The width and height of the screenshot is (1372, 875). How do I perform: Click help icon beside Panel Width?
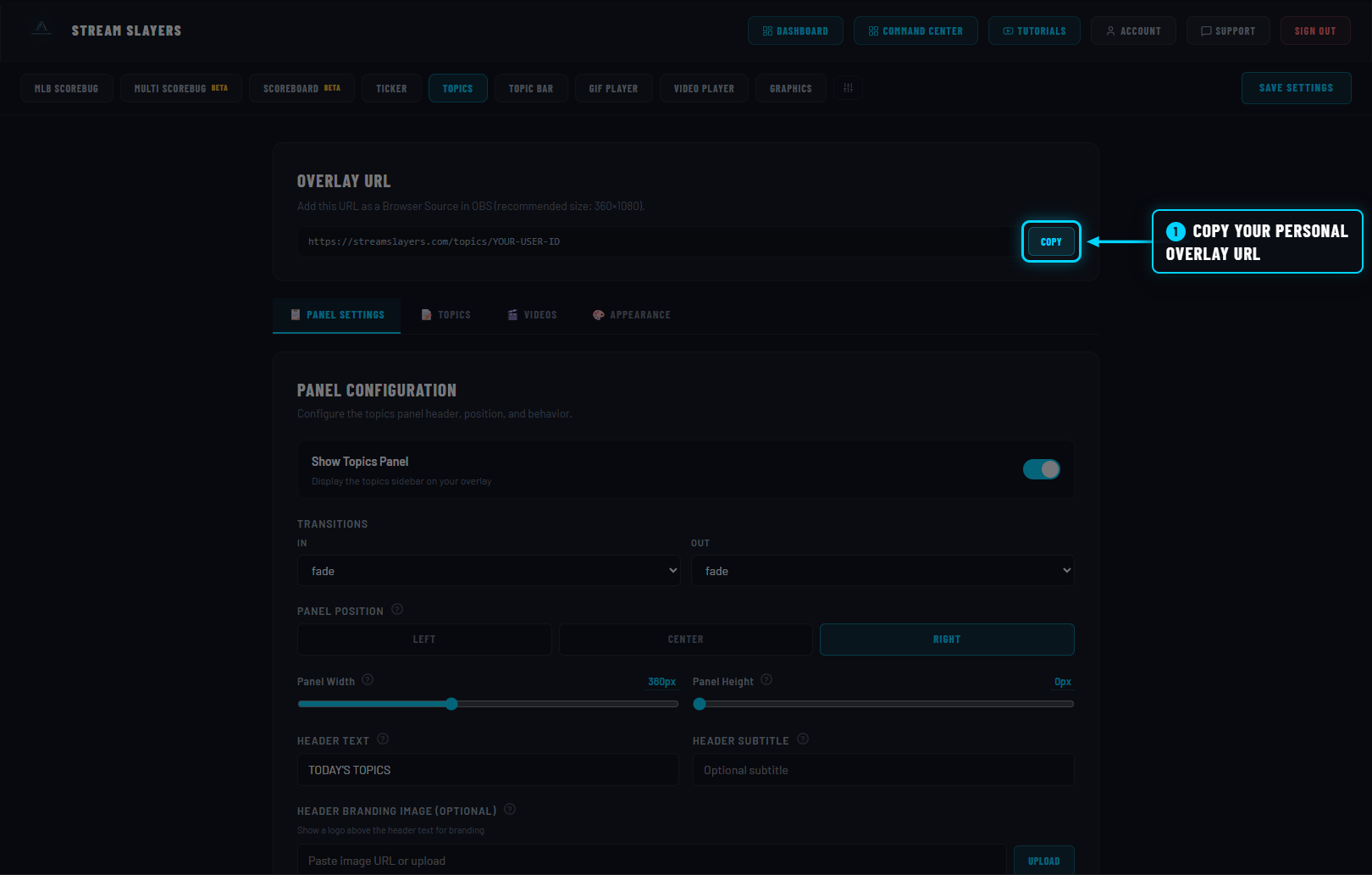pos(368,679)
